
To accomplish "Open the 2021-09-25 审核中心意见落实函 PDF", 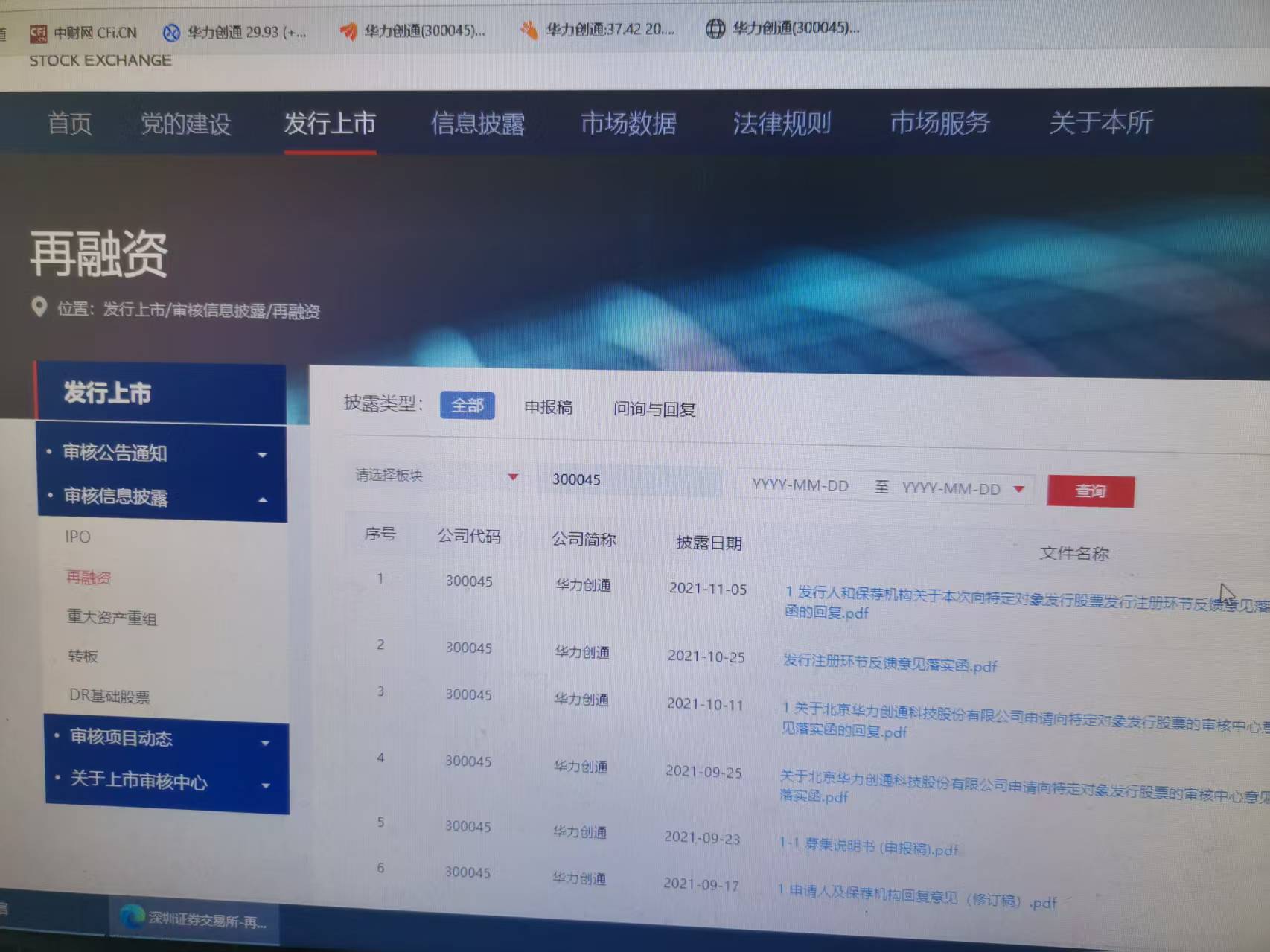I will (1024, 788).
